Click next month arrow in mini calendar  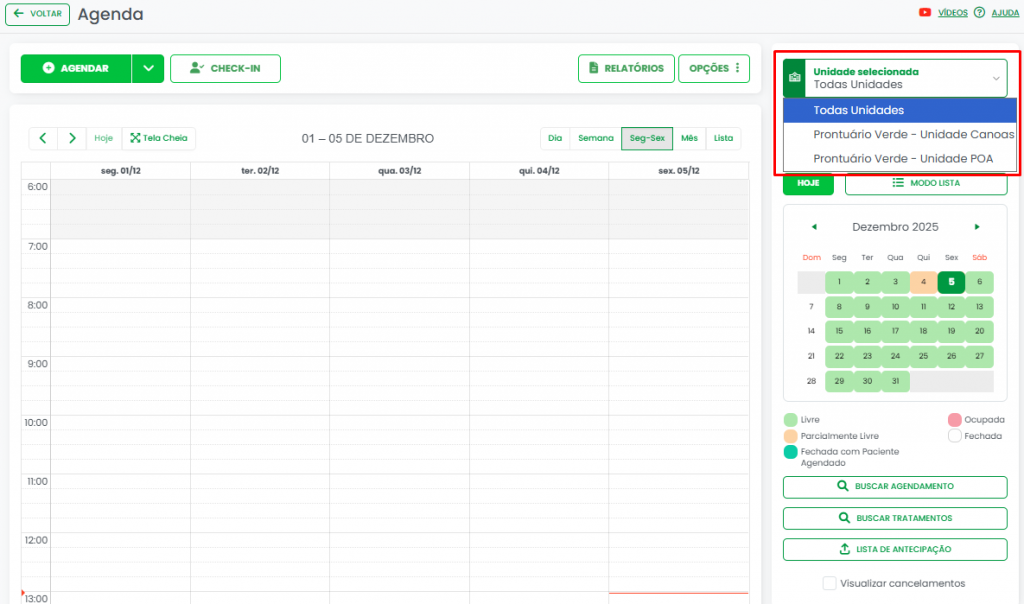[977, 227]
